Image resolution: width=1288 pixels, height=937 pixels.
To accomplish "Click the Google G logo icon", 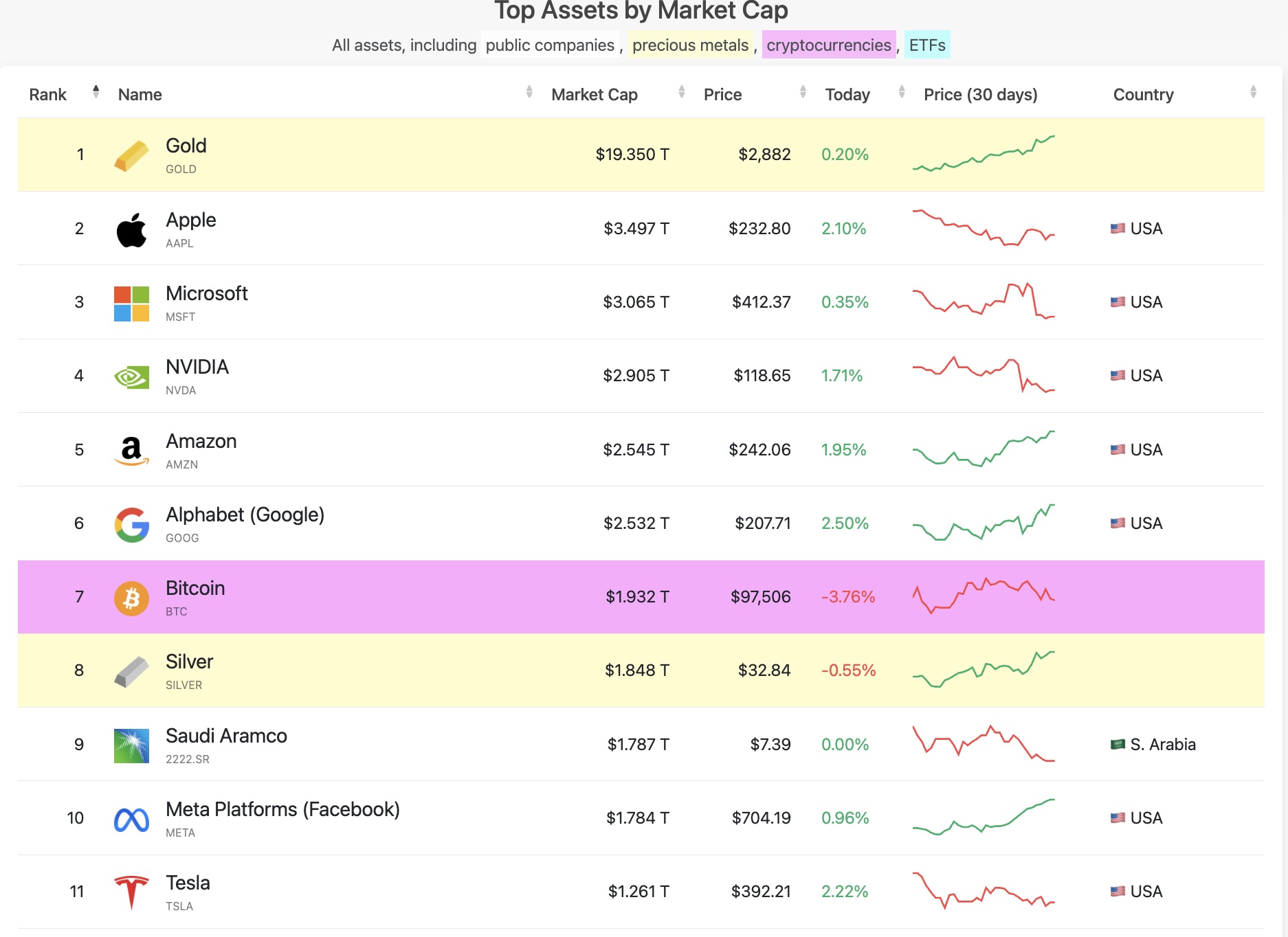I will click(x=131, y=525).
